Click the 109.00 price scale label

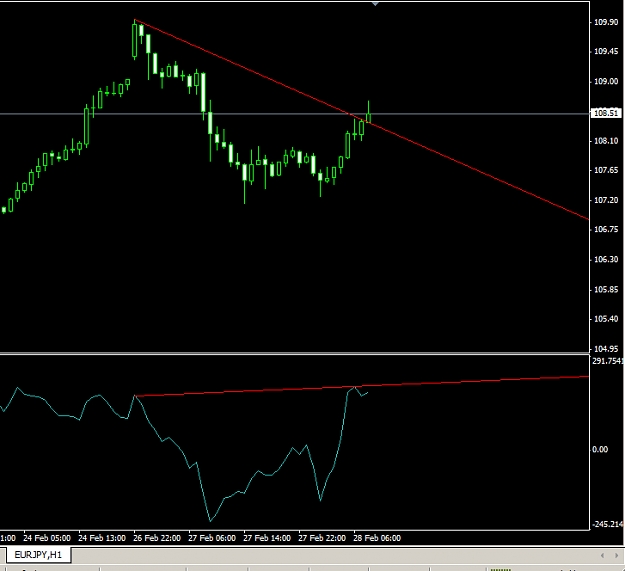606,82
